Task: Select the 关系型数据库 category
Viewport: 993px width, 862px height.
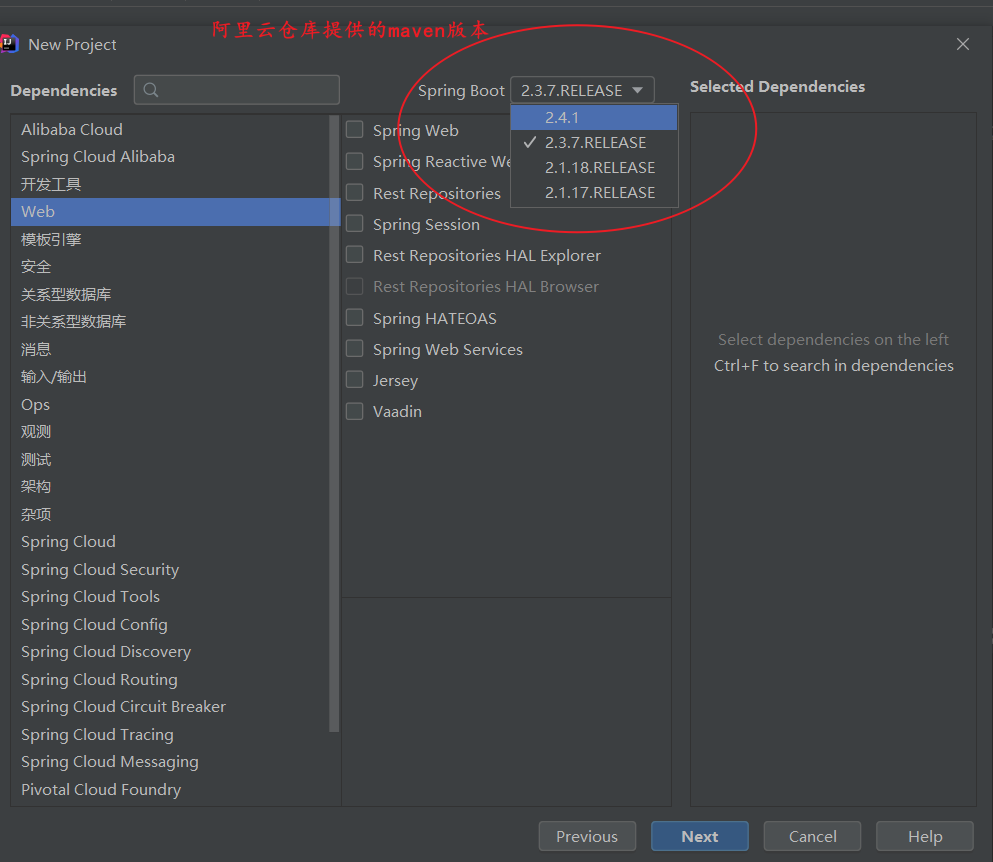Action: coord(170,295)
